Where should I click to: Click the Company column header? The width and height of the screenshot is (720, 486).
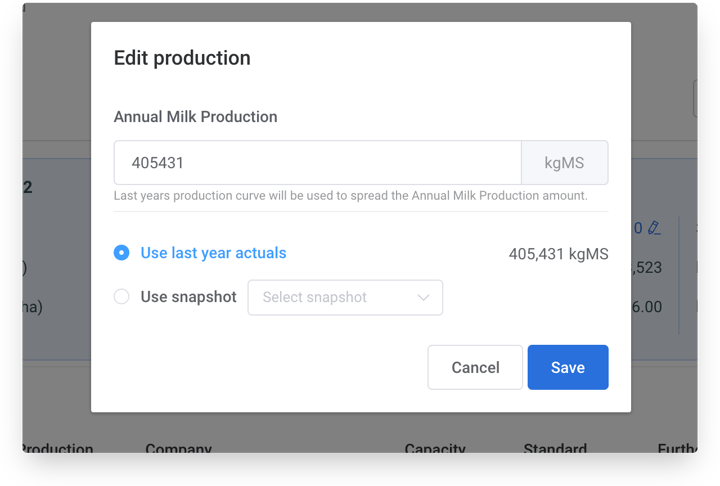179,448
